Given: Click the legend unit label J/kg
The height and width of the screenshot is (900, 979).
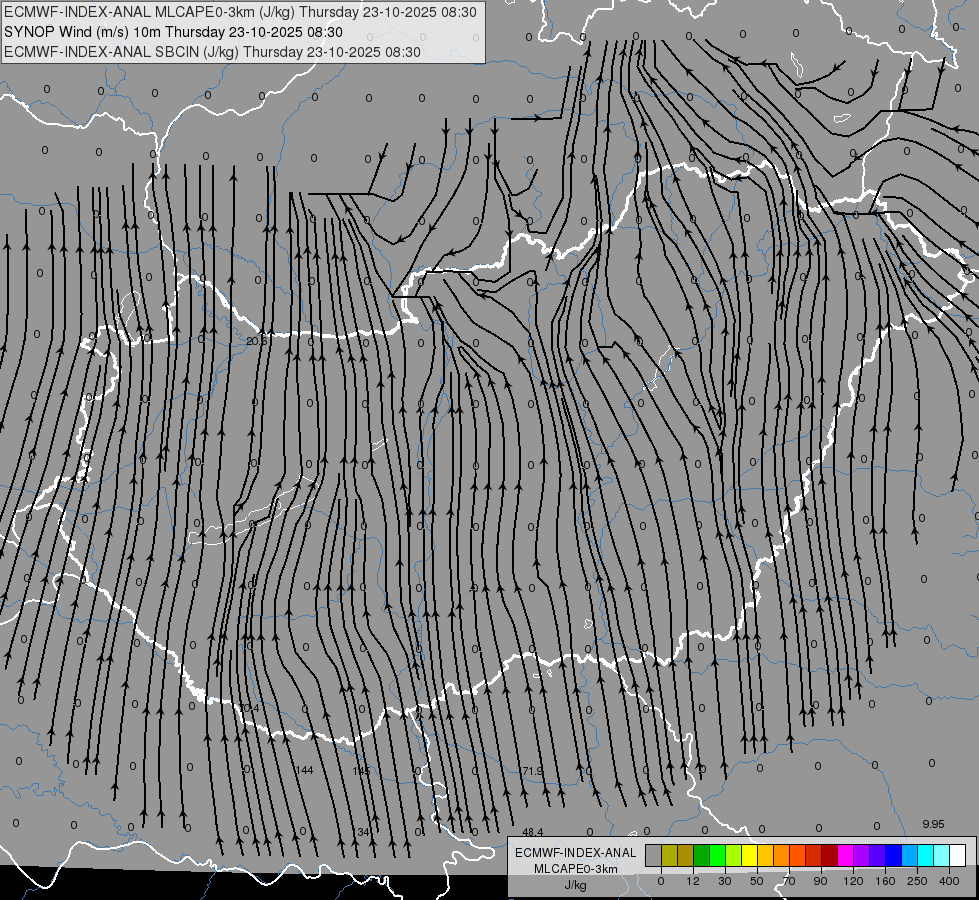Looking at the screenshot, I should click(x=576, y=885).
